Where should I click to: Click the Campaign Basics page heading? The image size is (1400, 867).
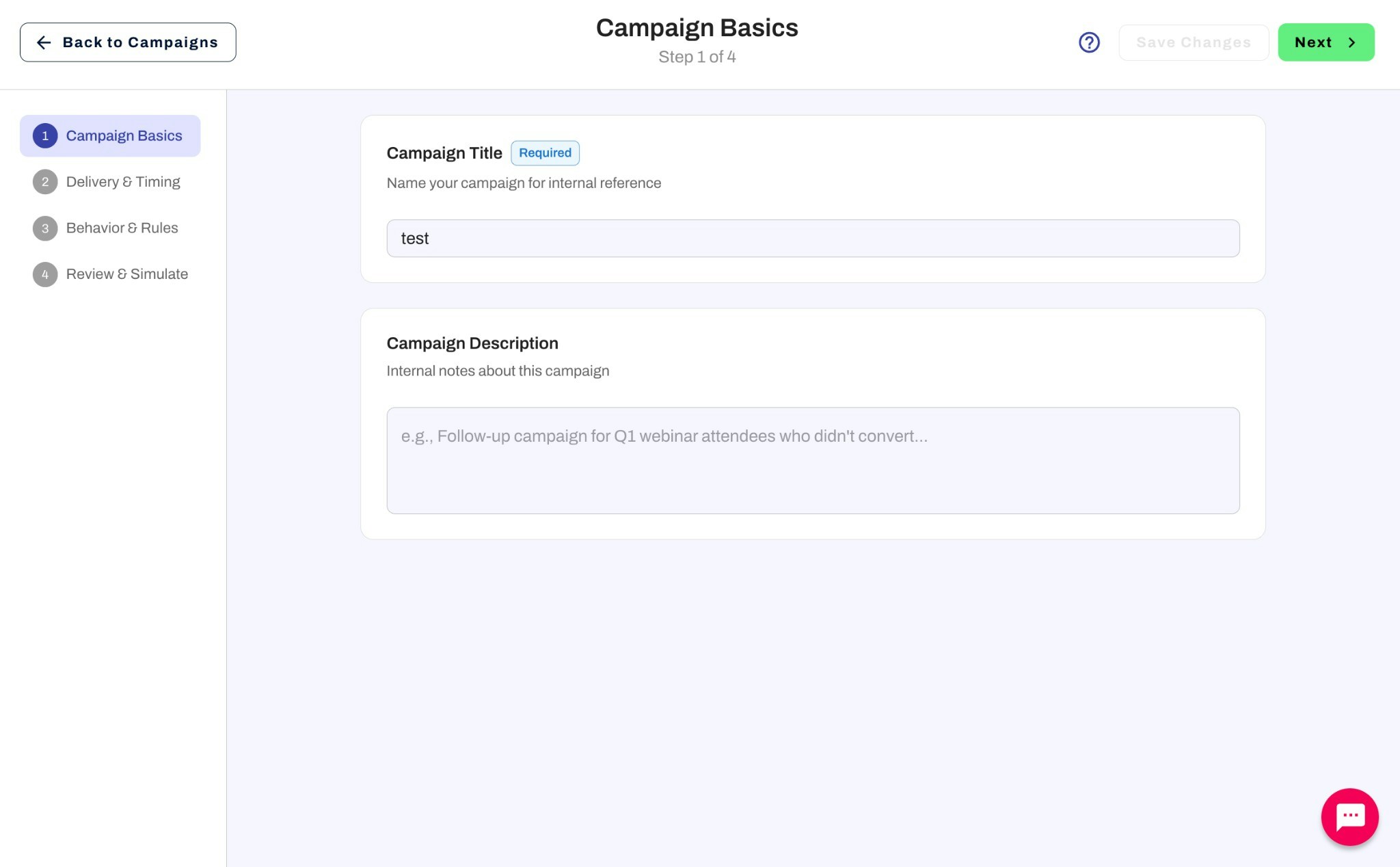coord(697,27)
